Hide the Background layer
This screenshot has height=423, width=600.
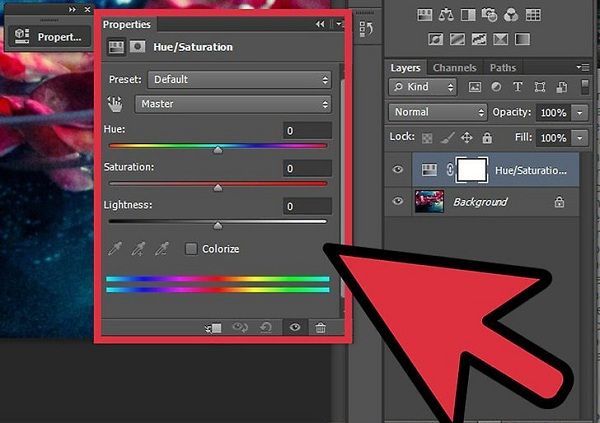coord(398,202)
